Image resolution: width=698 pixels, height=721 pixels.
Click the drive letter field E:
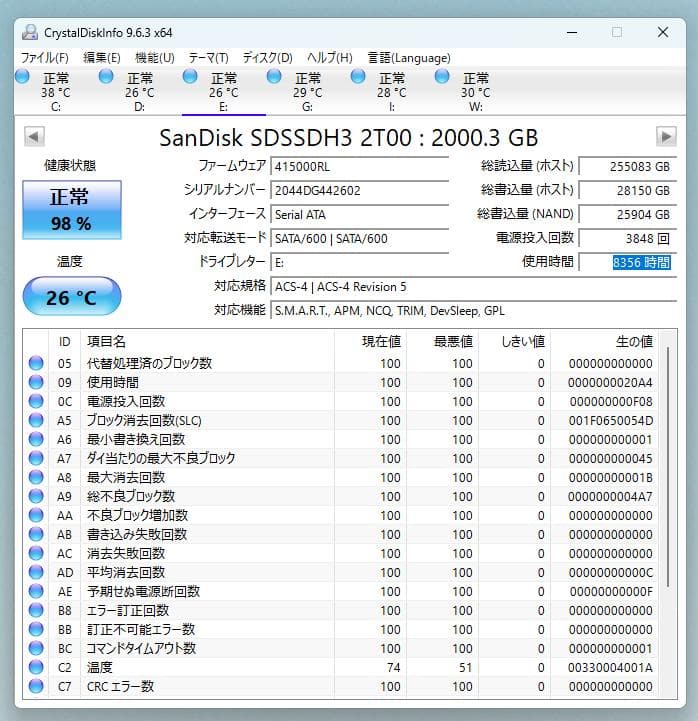pos(360,263)
